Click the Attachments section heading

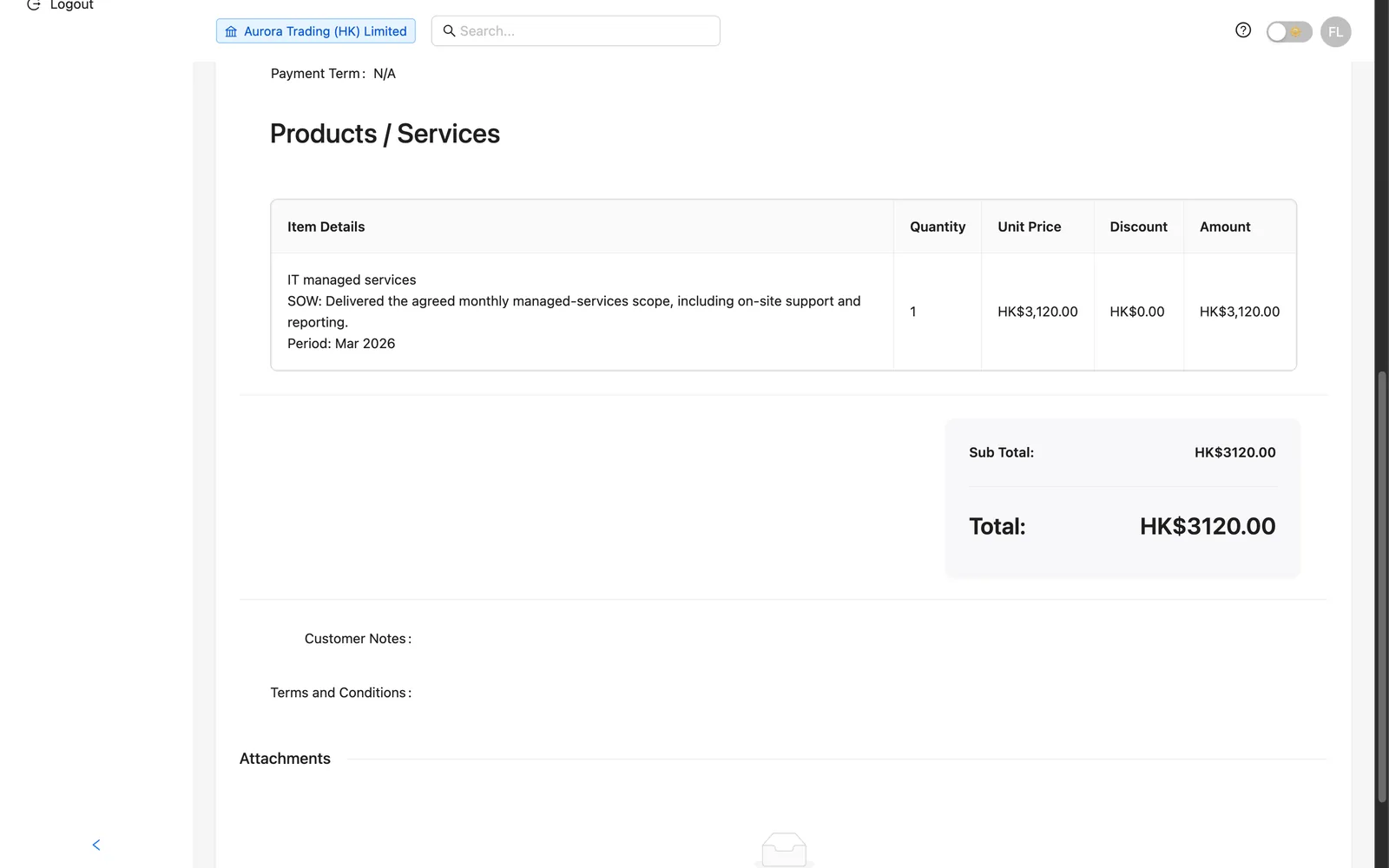(285, 759)
